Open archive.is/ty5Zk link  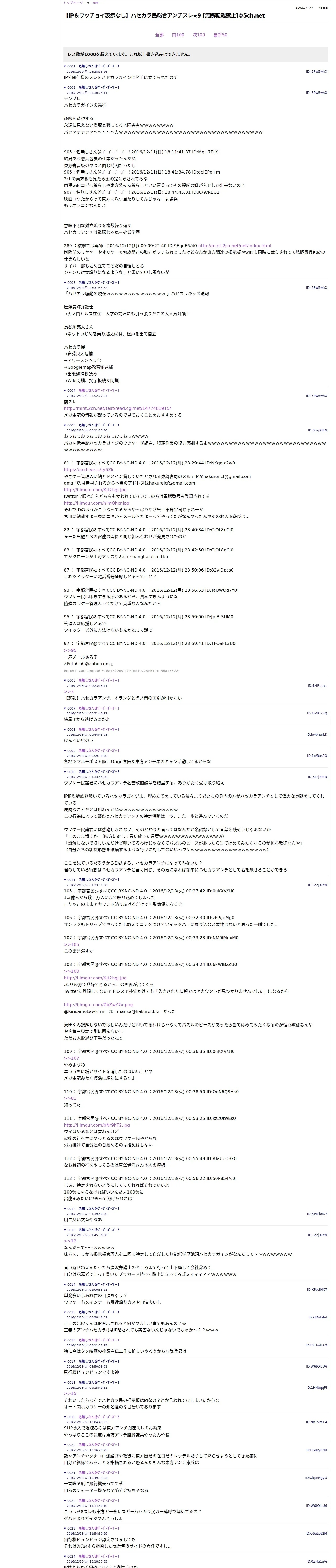coord(88,470)
